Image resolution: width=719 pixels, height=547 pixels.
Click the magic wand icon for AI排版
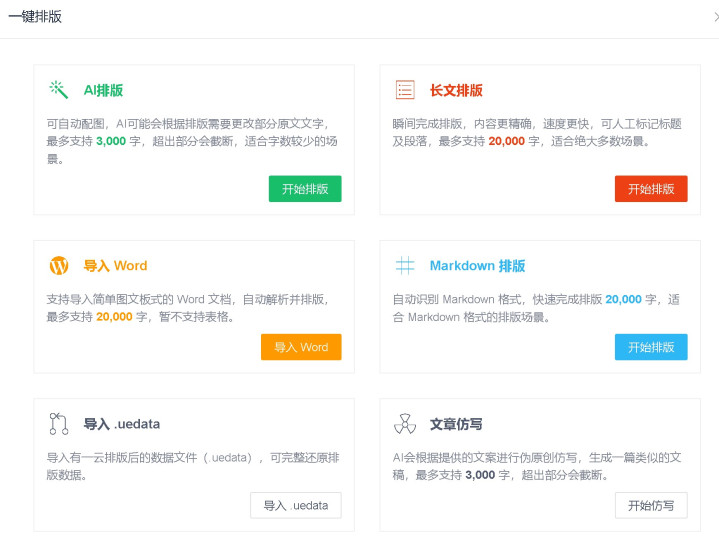59,90
